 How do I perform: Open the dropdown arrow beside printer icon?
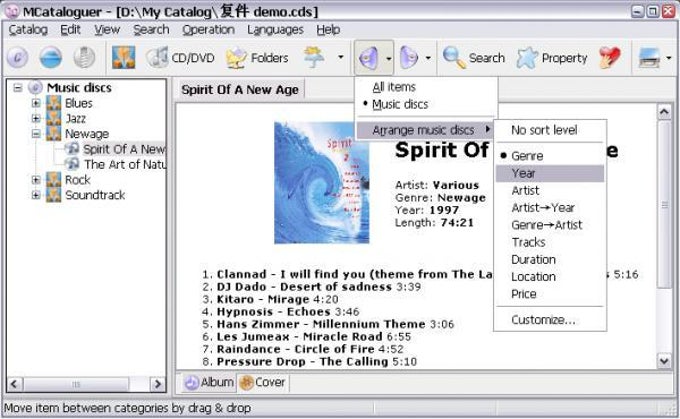pyautogui.click(x=669, y=58)
